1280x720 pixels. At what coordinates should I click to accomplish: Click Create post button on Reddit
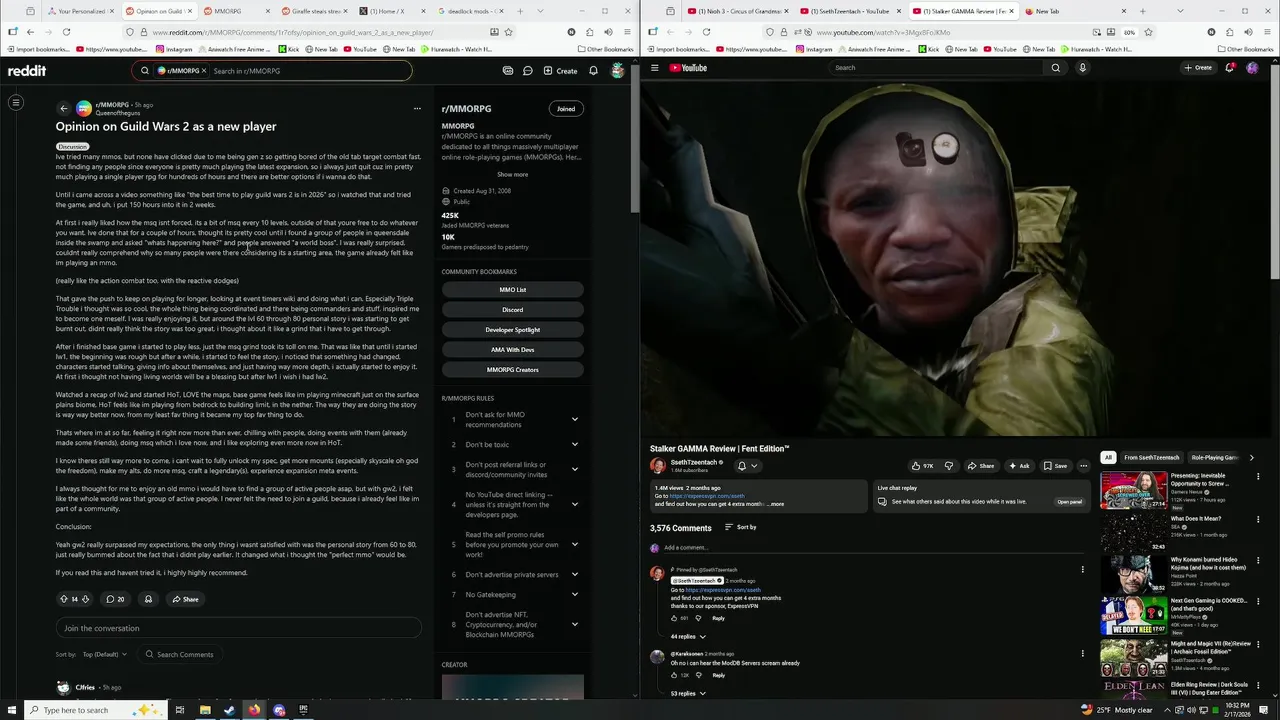click(x=560, y=71)
